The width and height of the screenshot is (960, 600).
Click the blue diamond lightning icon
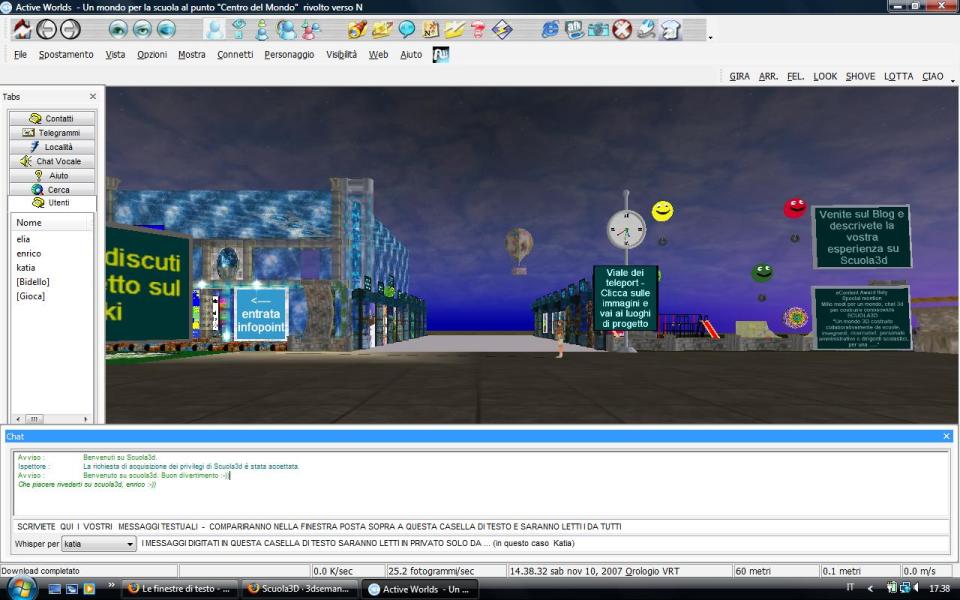pyautogui.click(x=502, y=29)
